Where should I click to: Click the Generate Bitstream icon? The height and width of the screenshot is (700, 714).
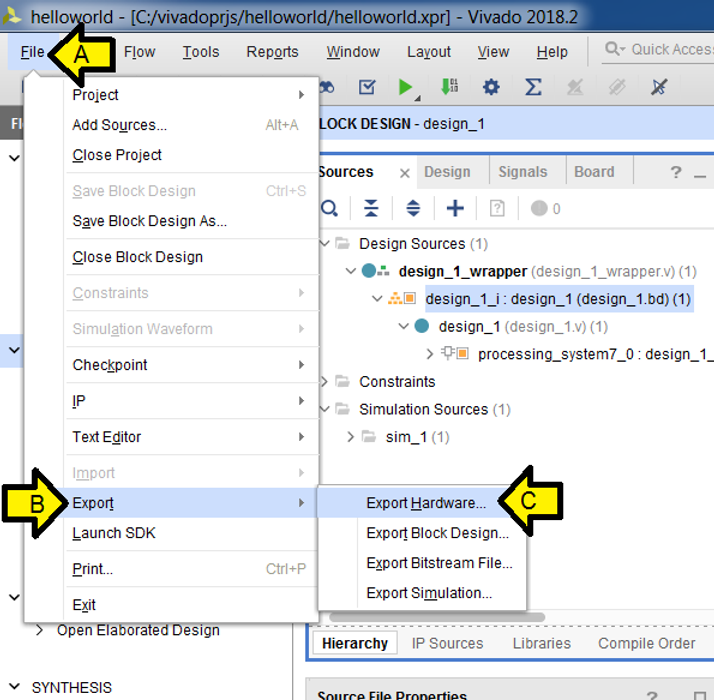pos(449,88)
